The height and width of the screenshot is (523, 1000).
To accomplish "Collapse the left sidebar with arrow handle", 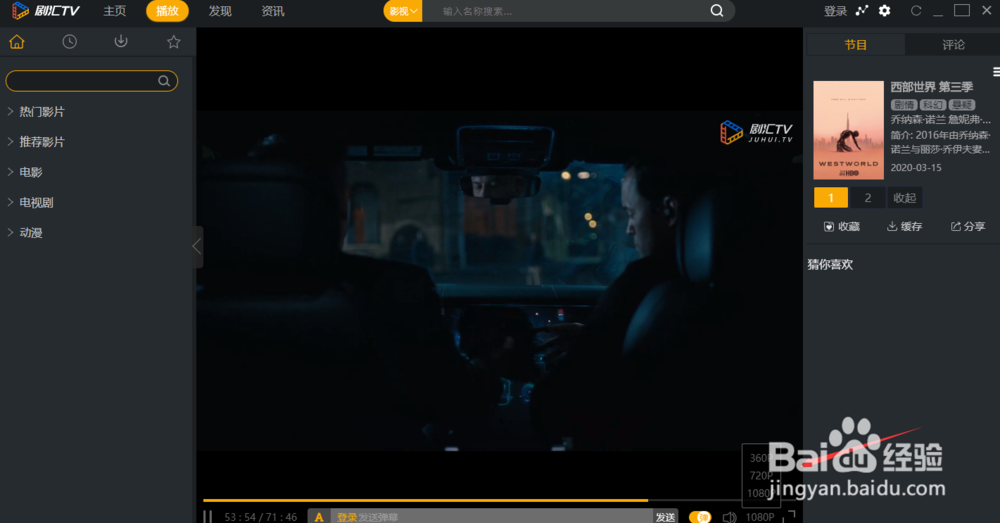I will (x=197, y=247).
